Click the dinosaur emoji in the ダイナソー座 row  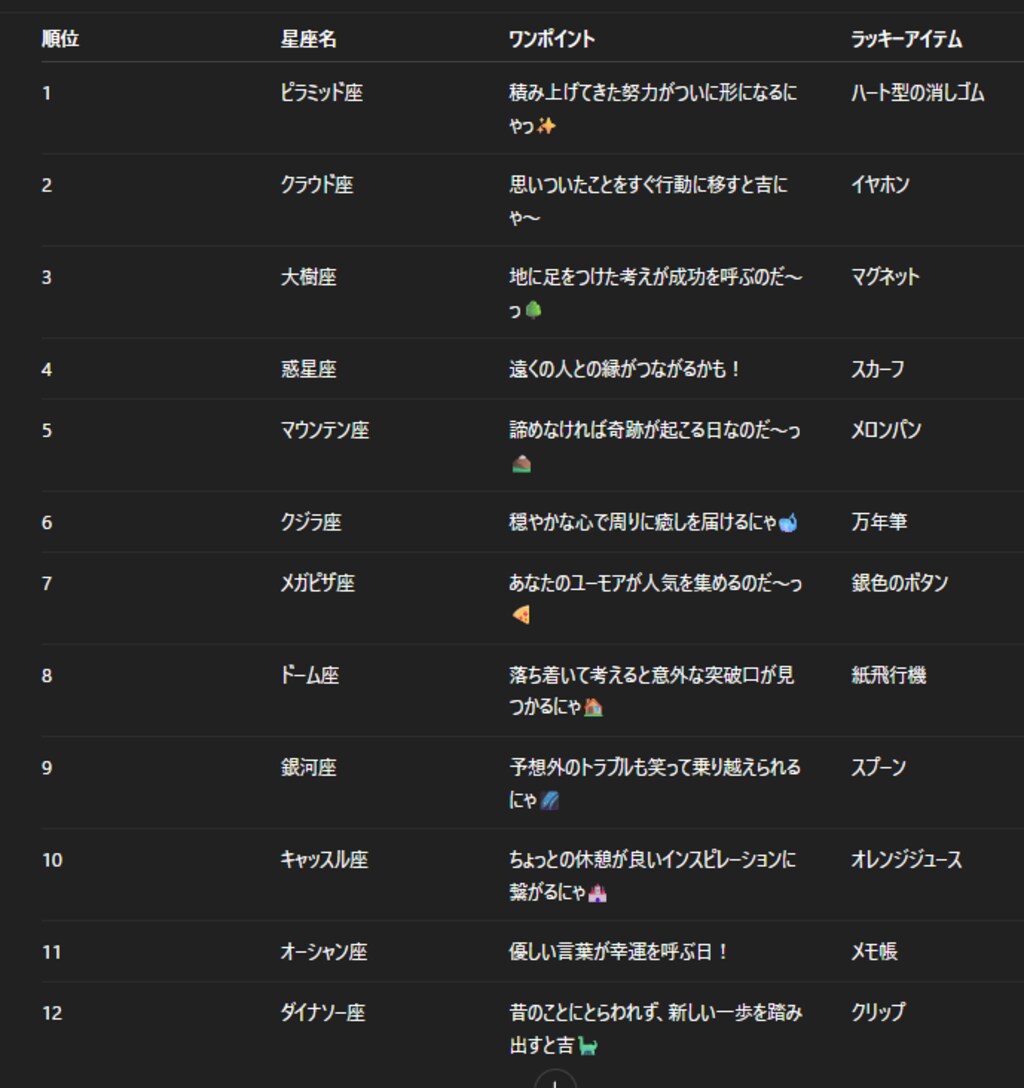click(588, 1046)
